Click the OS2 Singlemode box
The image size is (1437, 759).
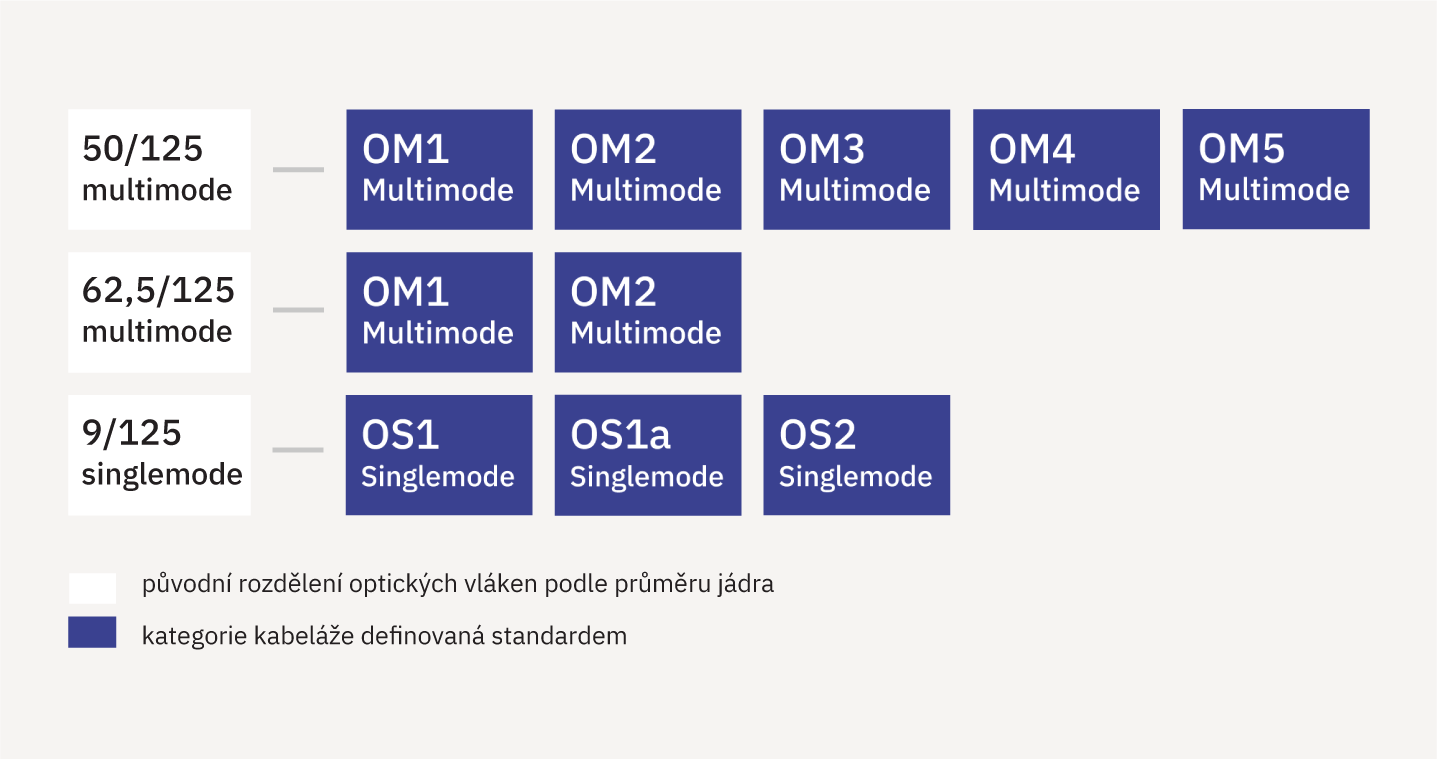pyautogui.click(x=856, y=455)
